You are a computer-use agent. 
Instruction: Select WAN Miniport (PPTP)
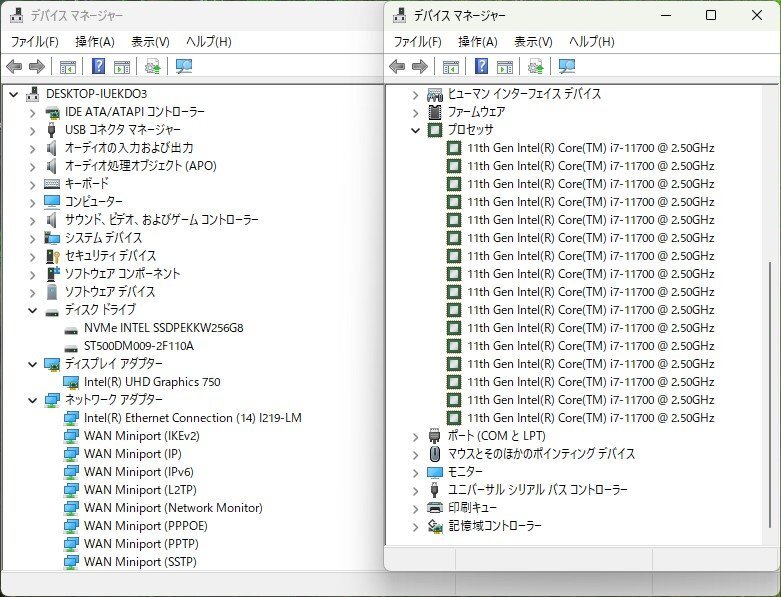141,544
